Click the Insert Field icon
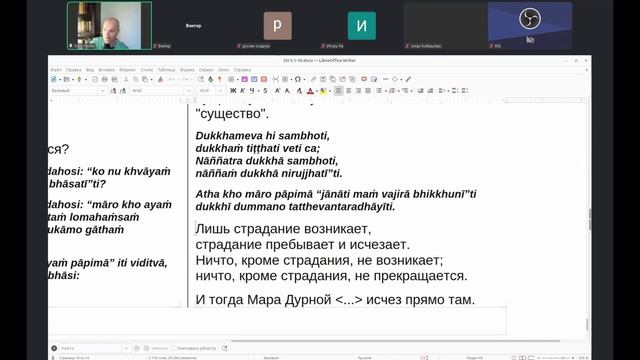Screen dimensions: 640x360 (x=285, y=79)
